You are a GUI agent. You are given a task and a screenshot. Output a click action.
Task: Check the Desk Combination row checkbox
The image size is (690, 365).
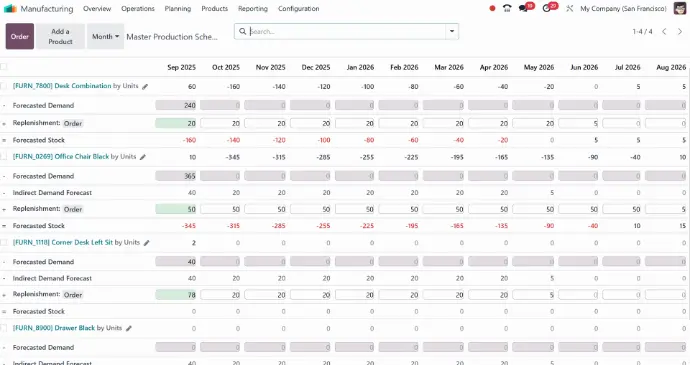coord(4,86)
